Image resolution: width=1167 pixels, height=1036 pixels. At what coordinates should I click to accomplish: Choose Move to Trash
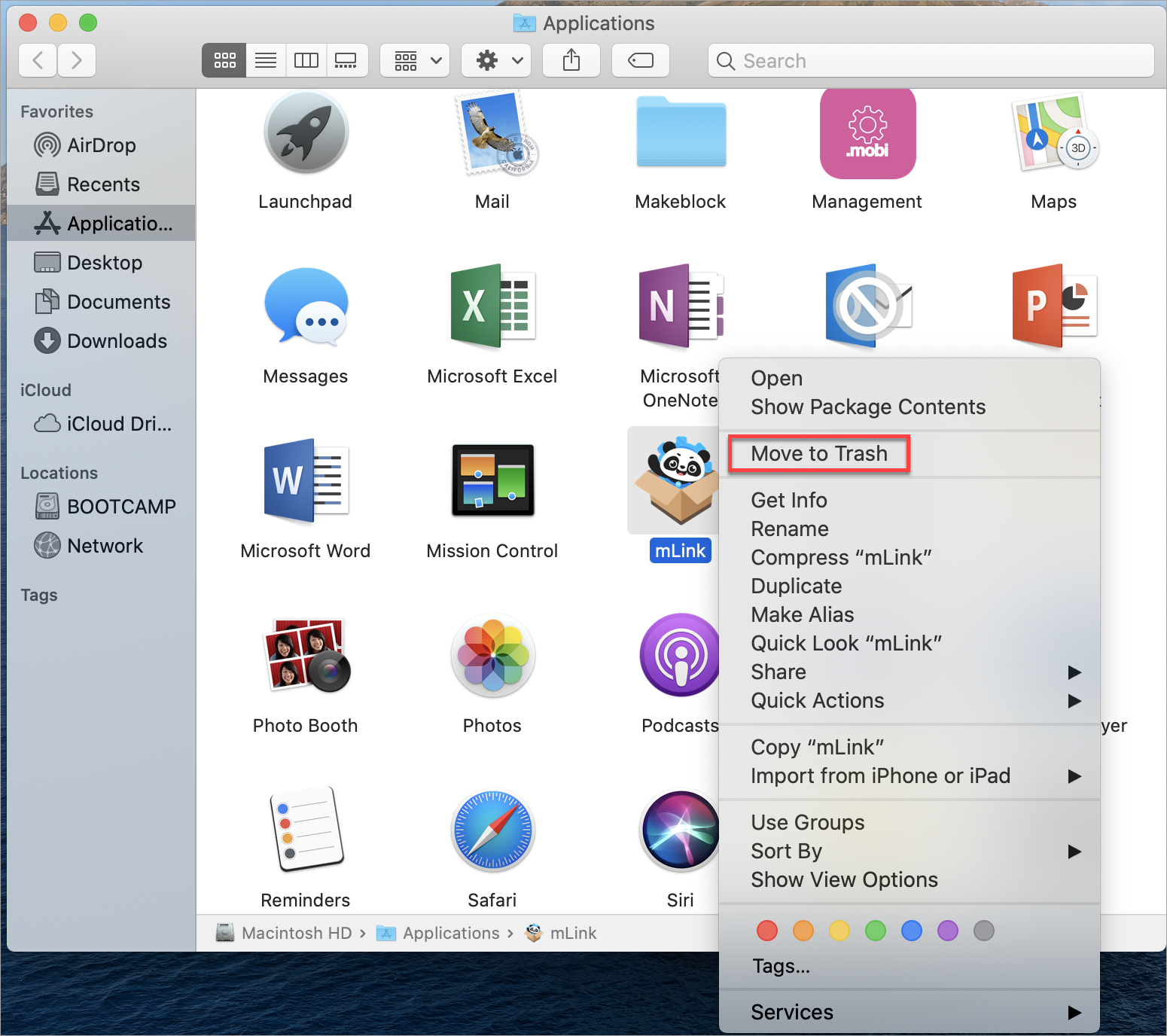(x=910, y=453)
